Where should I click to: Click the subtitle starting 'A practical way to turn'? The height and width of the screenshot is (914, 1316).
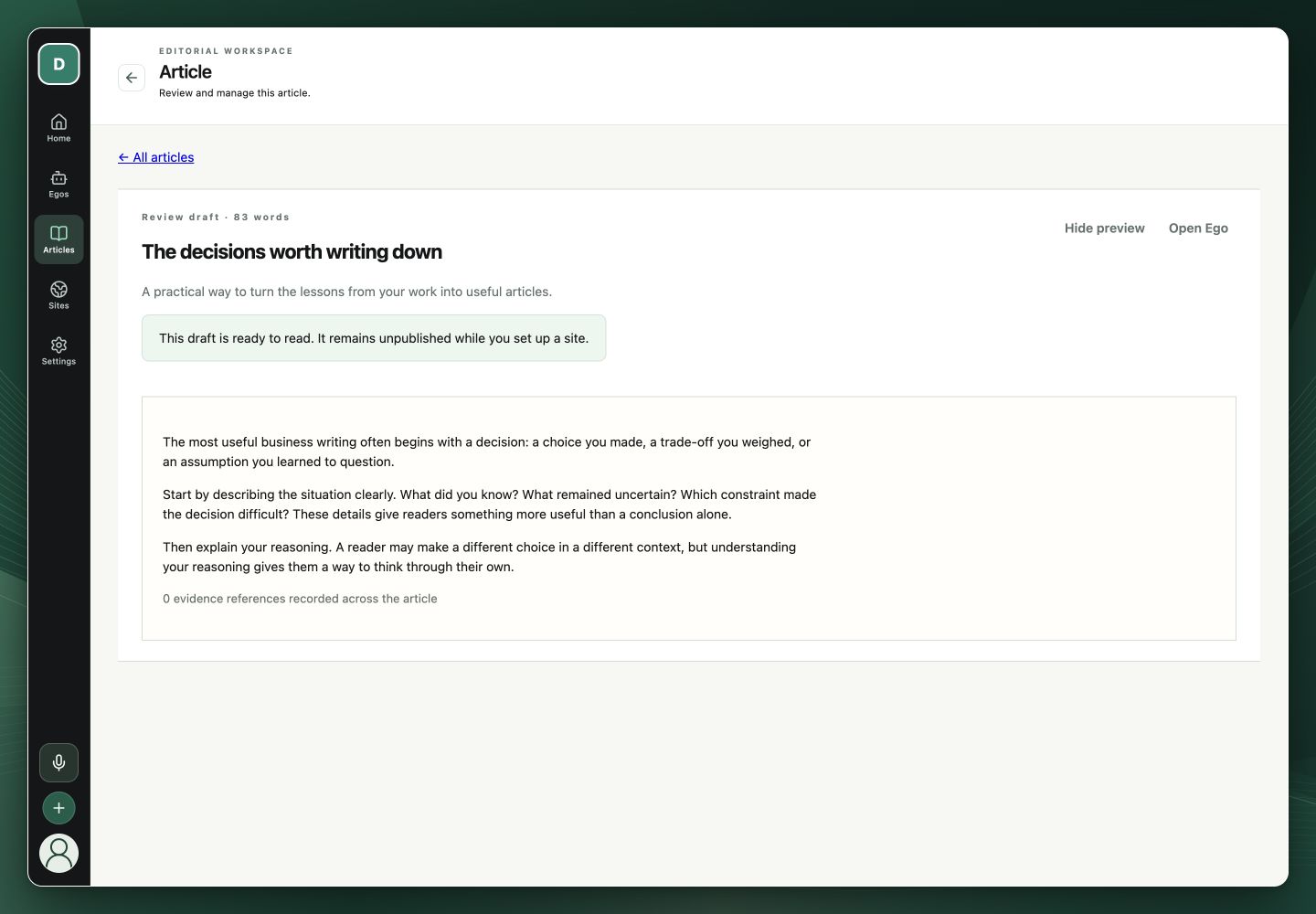pyautogui.click(x=346, y=292)
